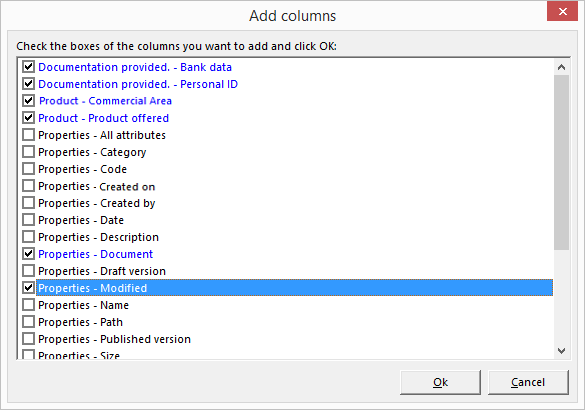Click scrollbar down arrow in list

[561, 351]
